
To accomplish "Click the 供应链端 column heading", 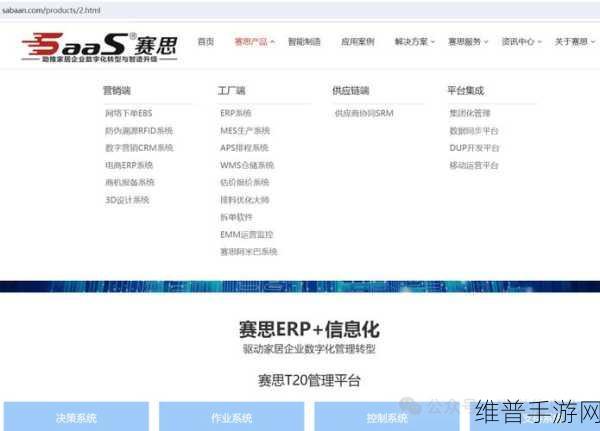I will pos(351,91).
